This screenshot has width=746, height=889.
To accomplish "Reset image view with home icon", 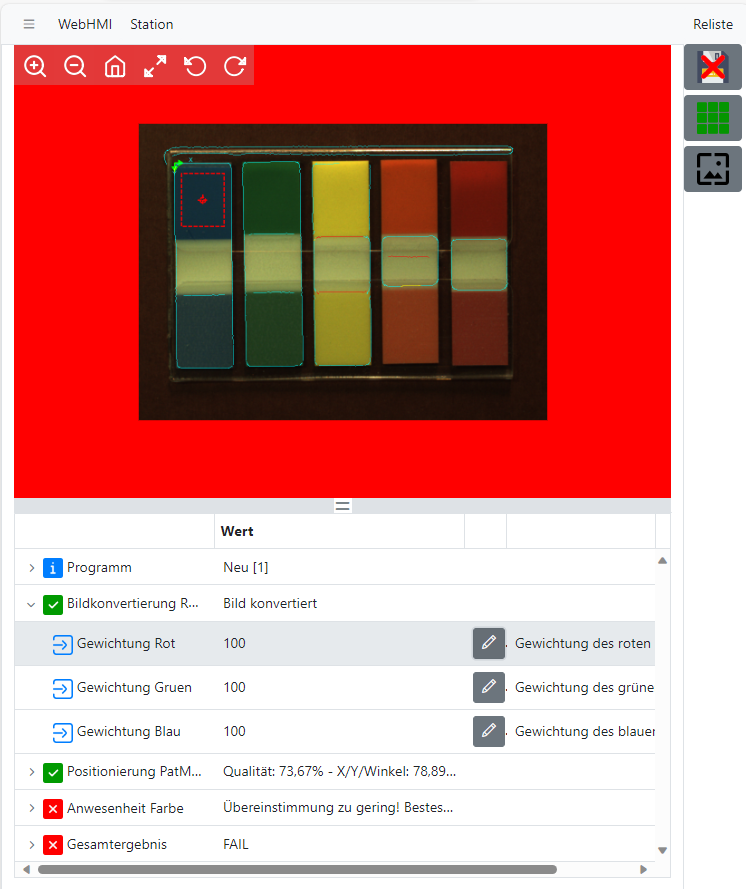I will pyautogui.click(x=115, y=66).
